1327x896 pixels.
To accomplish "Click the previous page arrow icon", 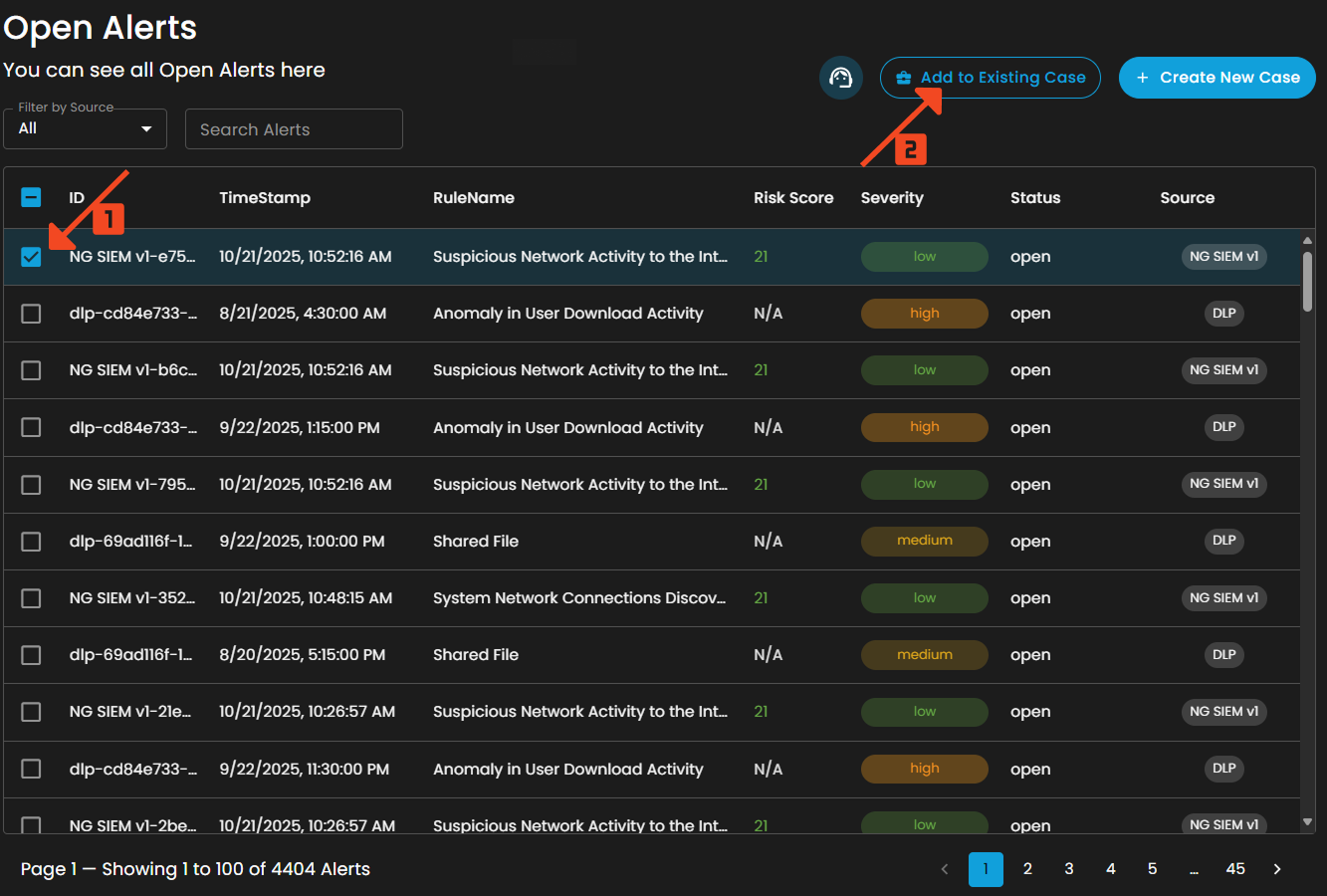I will point(945,869).
